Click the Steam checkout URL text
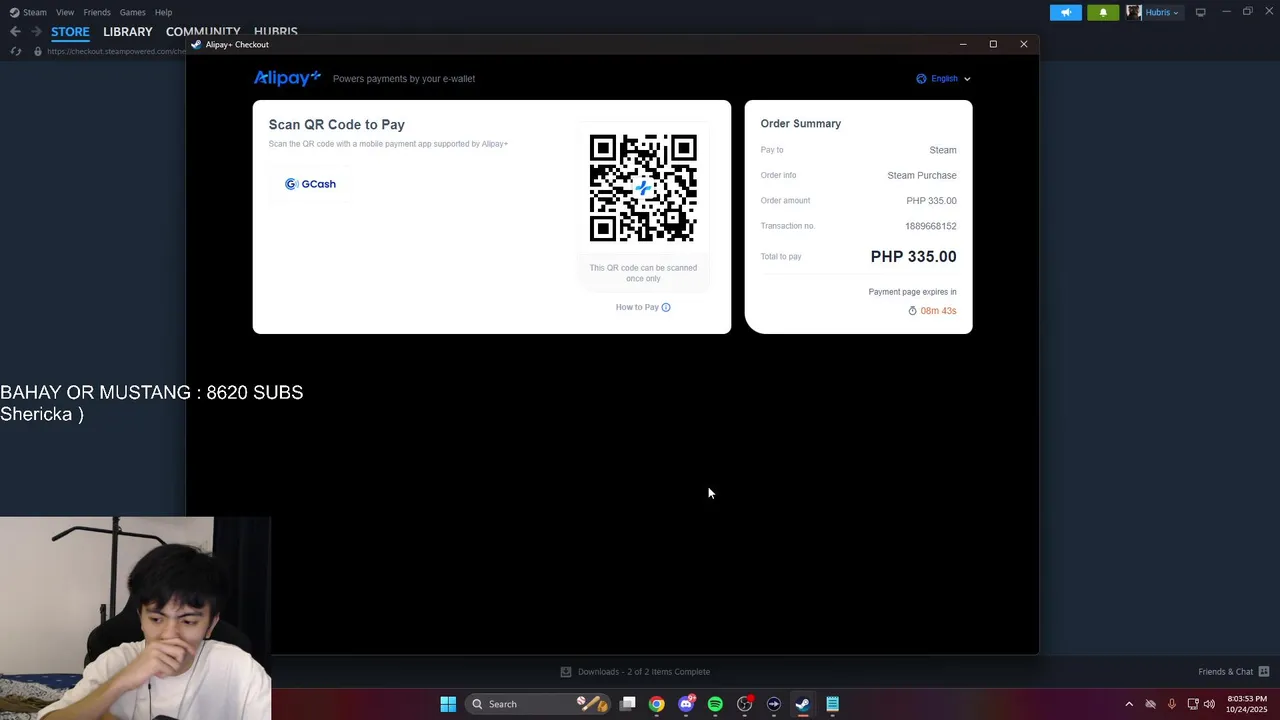Screen dimensions: 1280x720 (116, 51)
